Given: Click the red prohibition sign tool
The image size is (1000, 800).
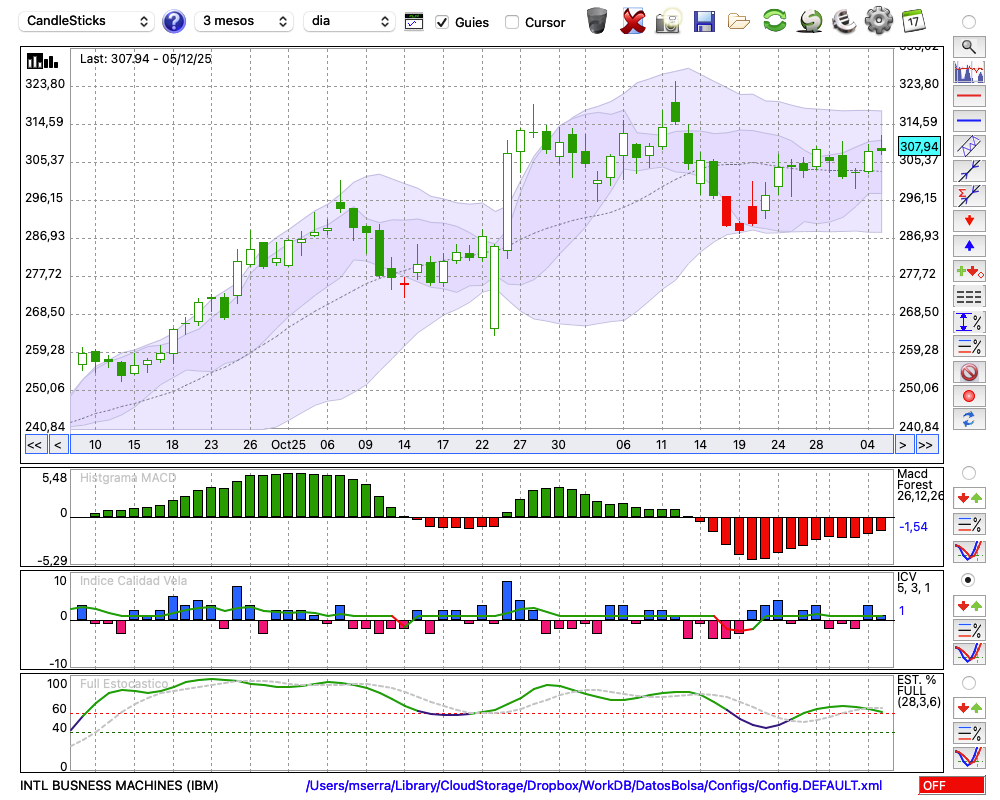Looking at the screenshot, I should (x=968, y=372).
